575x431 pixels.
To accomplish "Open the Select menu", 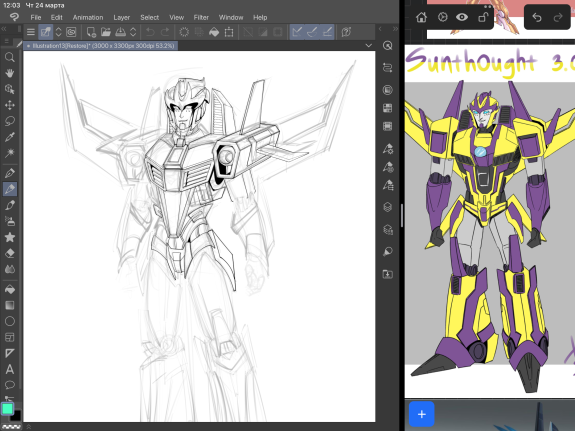I will tap(150, 17).
